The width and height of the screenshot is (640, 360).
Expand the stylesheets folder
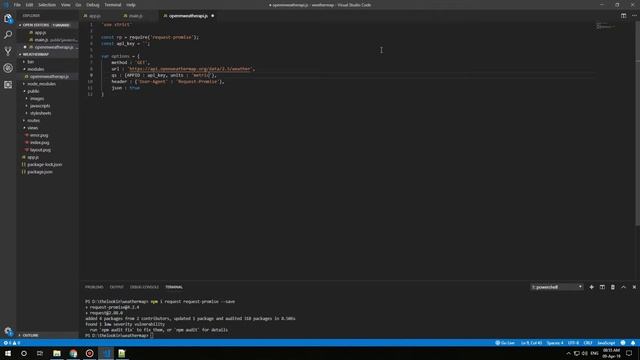pyautogui.click(x=47, y=113)
